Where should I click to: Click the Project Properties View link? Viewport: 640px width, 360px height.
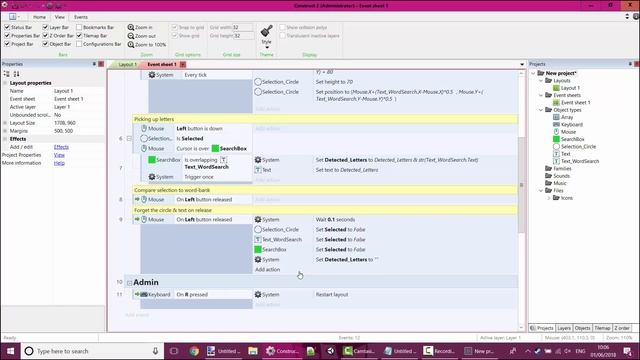point(59,155)
